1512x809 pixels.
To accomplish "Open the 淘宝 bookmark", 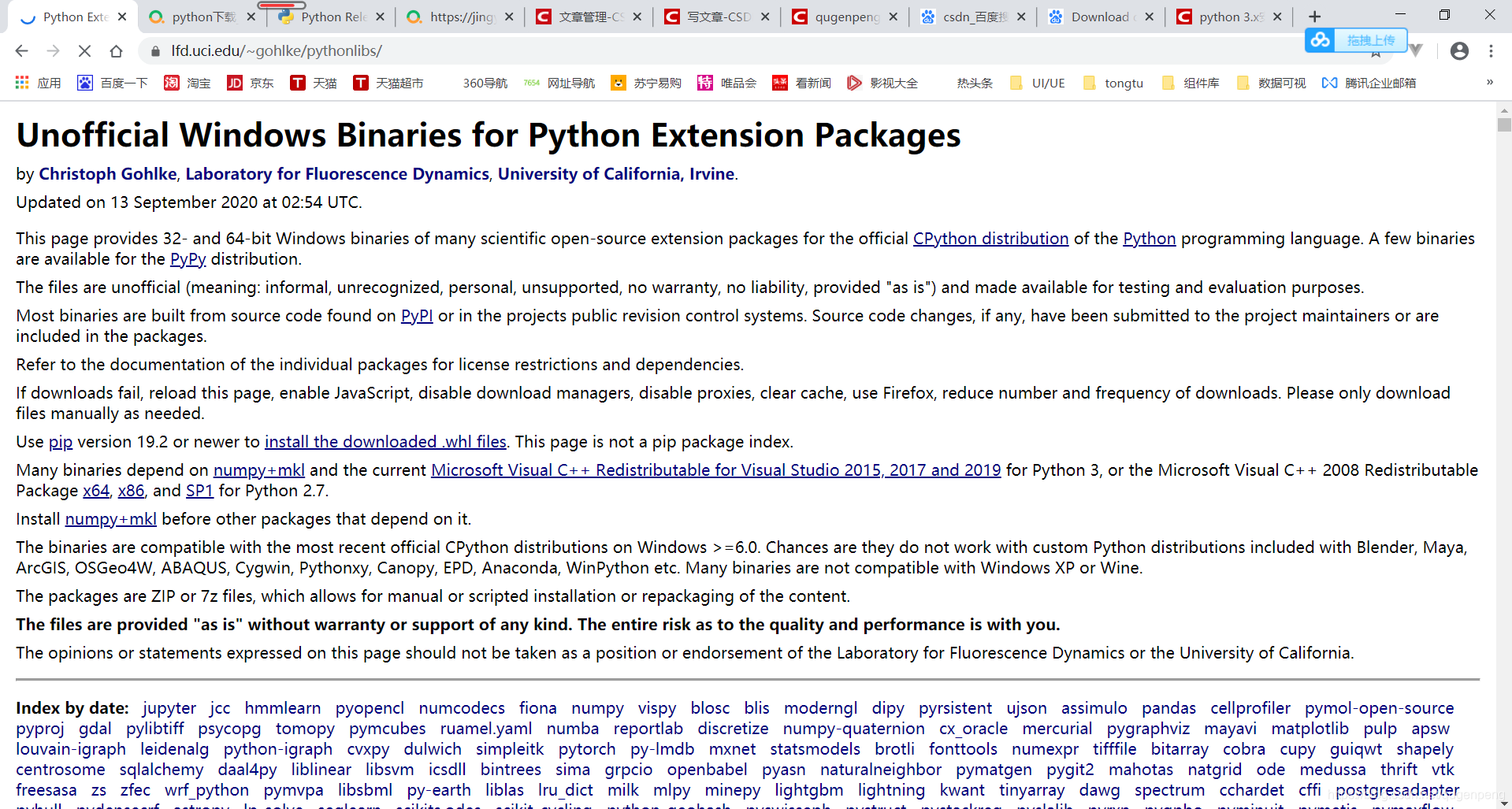I will pos(188,83).
